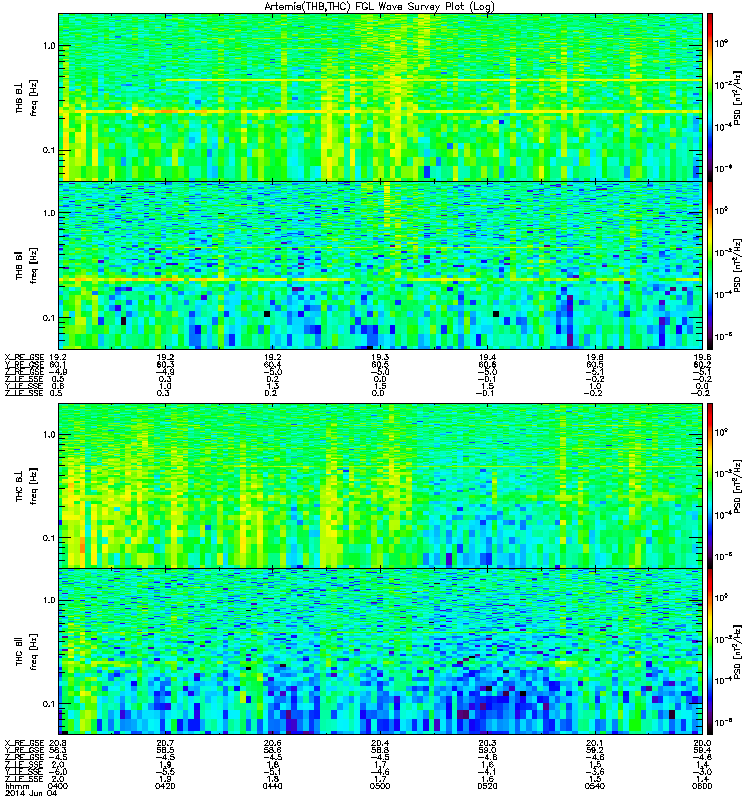Select the THB B-parallel spectrogram panel
The height and width of the screenshot is (800, 750).
pyautogui.click(x=380, y=265)
